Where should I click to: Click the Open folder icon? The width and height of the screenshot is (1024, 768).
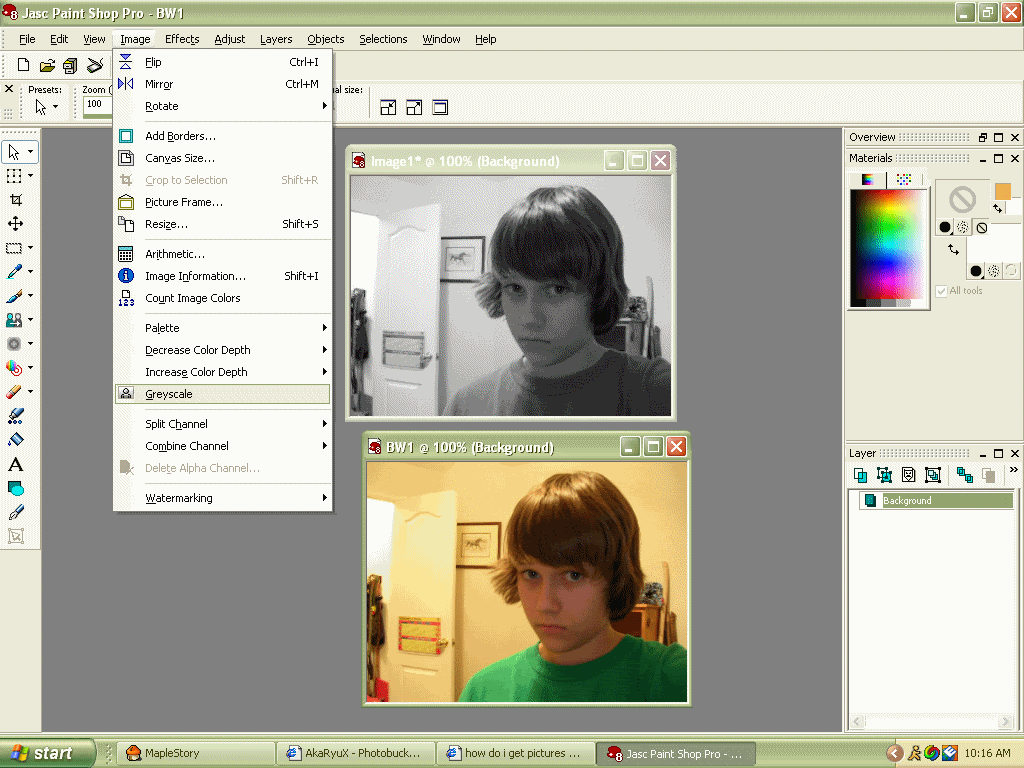tap(47, 65)
